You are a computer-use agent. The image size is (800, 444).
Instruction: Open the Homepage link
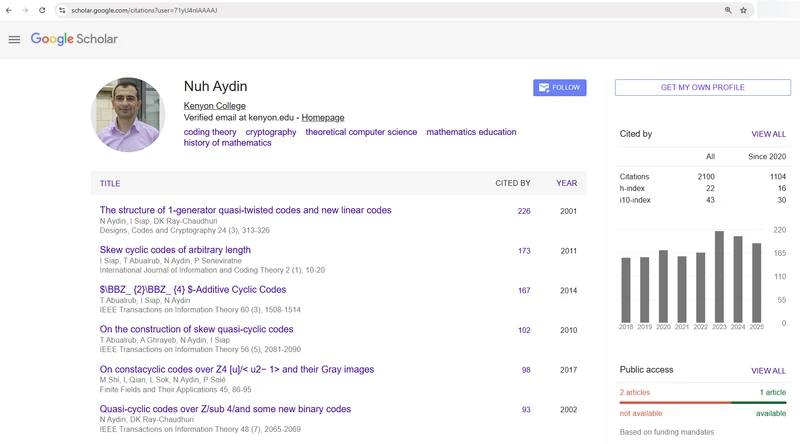(x=323, y=118)
